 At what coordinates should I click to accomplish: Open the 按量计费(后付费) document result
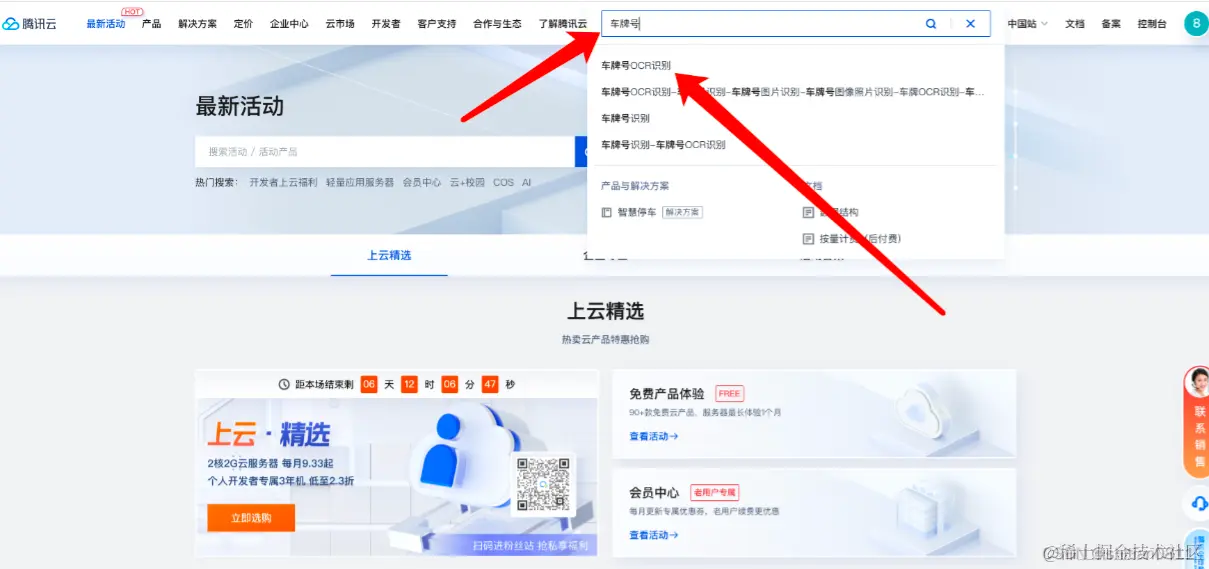pyautogui.click(x=860, y=239)
